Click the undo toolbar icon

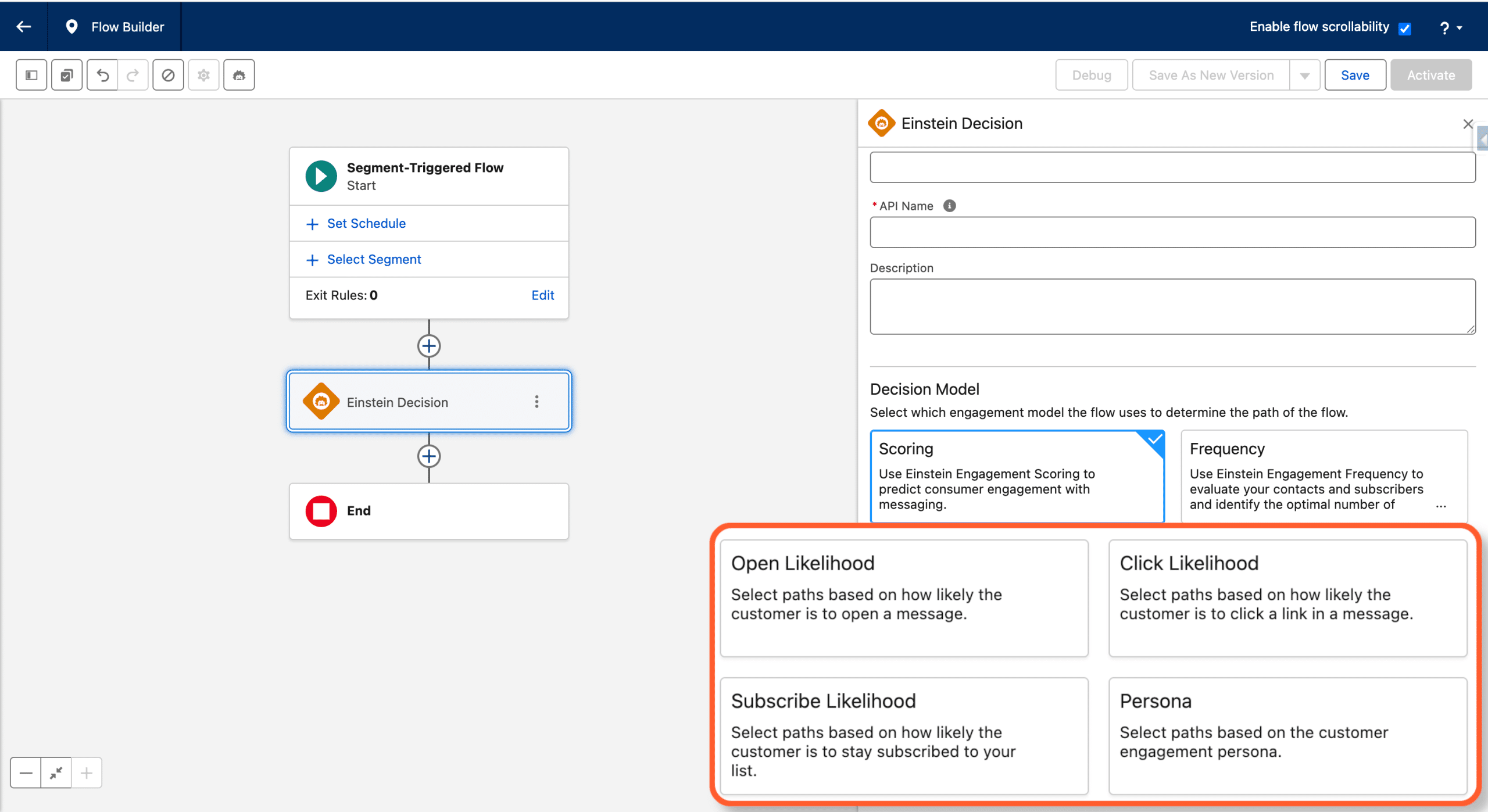coord(103,75)
